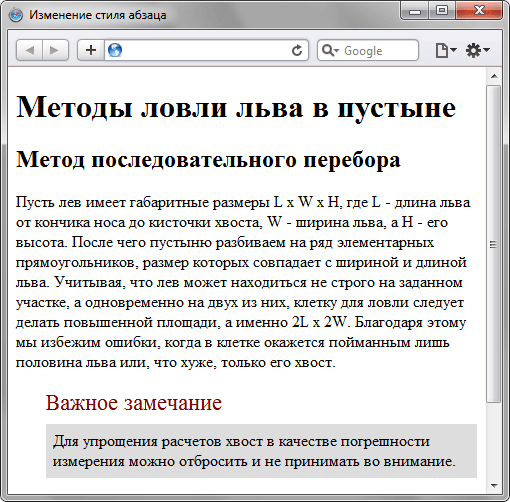Screen dimensions: 510x502
Task: Click the vertical scrollbar thumb
Action: pos(494,244)
